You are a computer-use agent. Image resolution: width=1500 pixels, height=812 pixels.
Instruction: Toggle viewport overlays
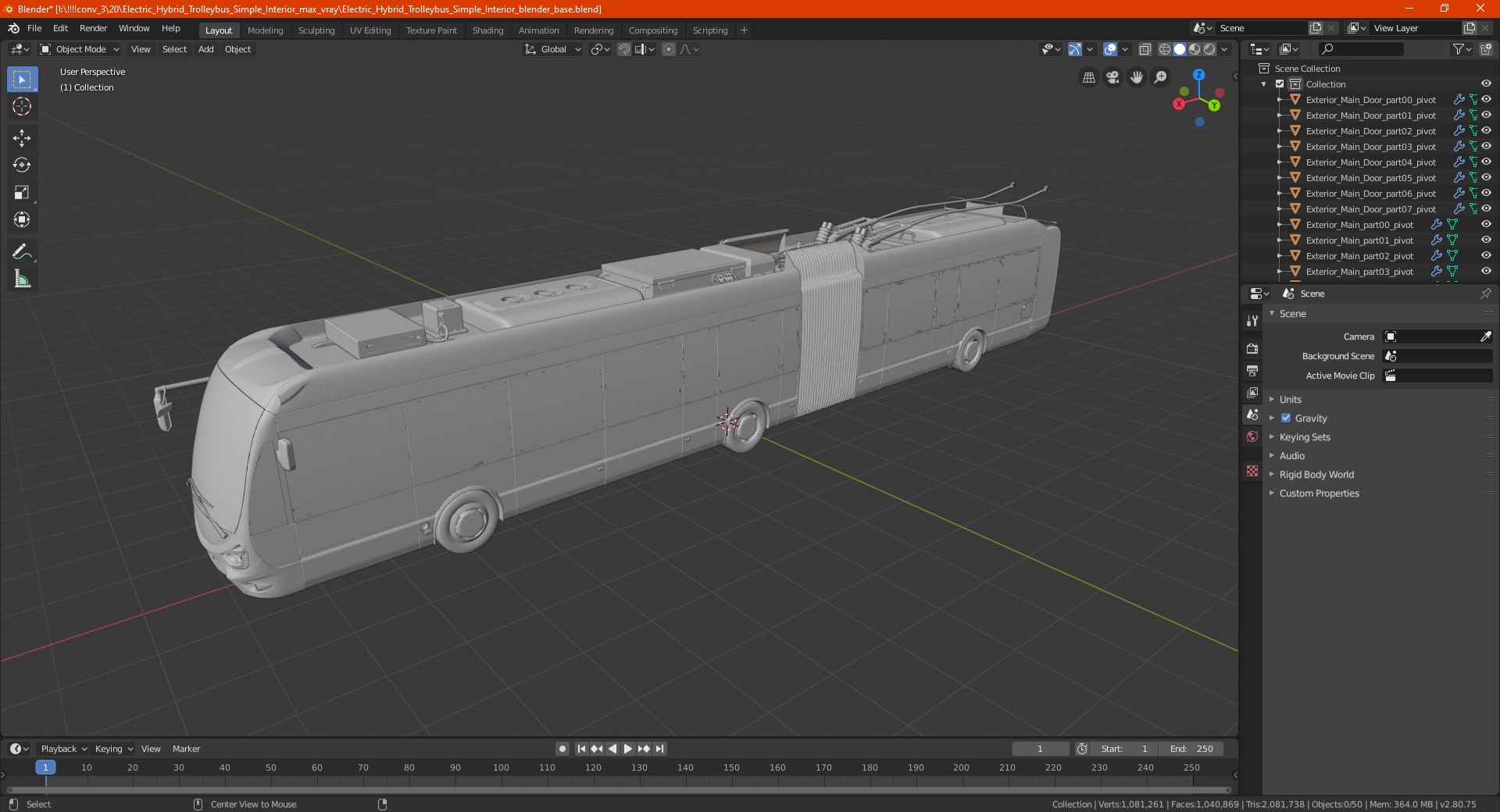[x=1110, y=49]
